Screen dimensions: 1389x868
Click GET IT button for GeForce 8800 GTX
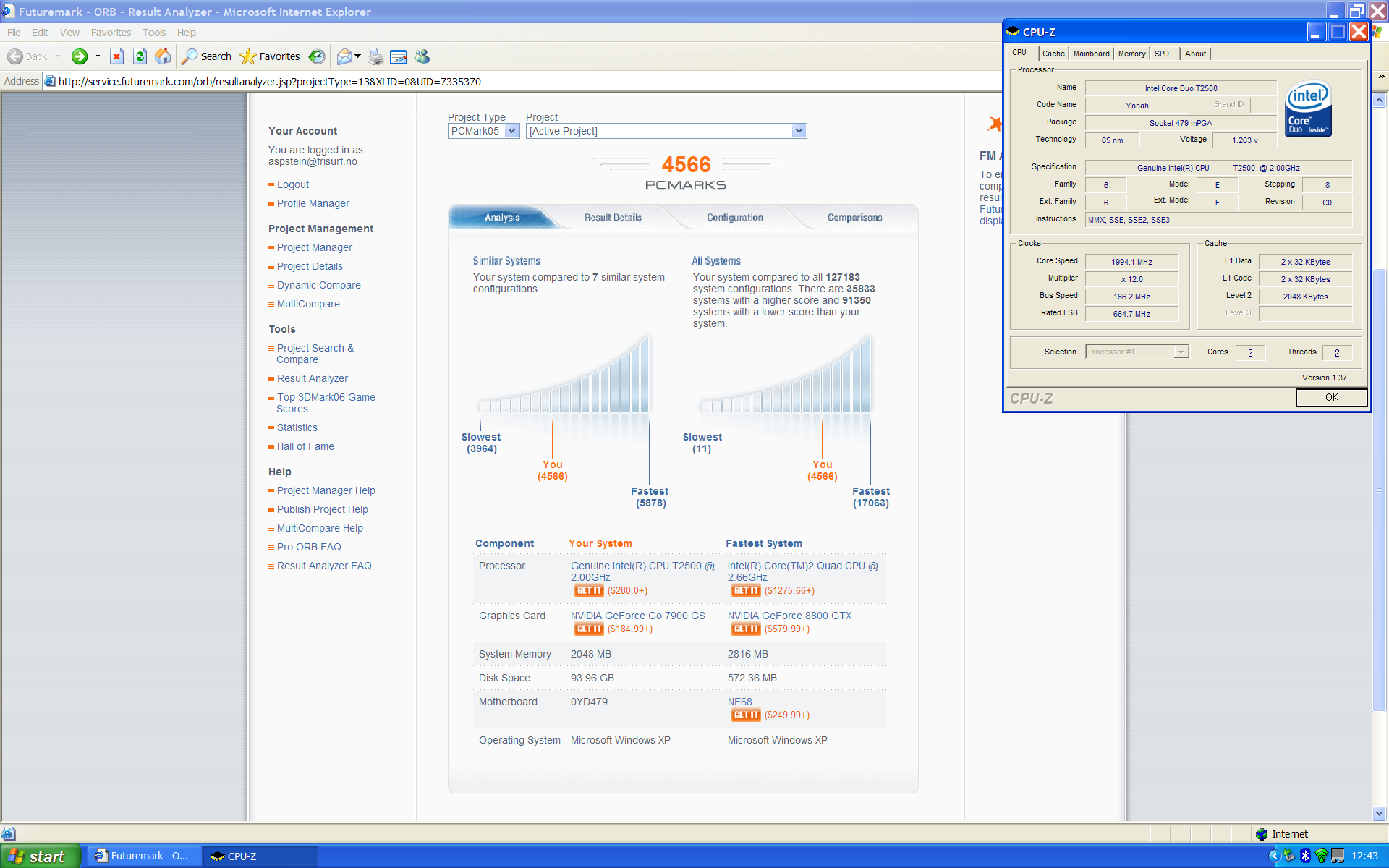(x=746, y=629)
